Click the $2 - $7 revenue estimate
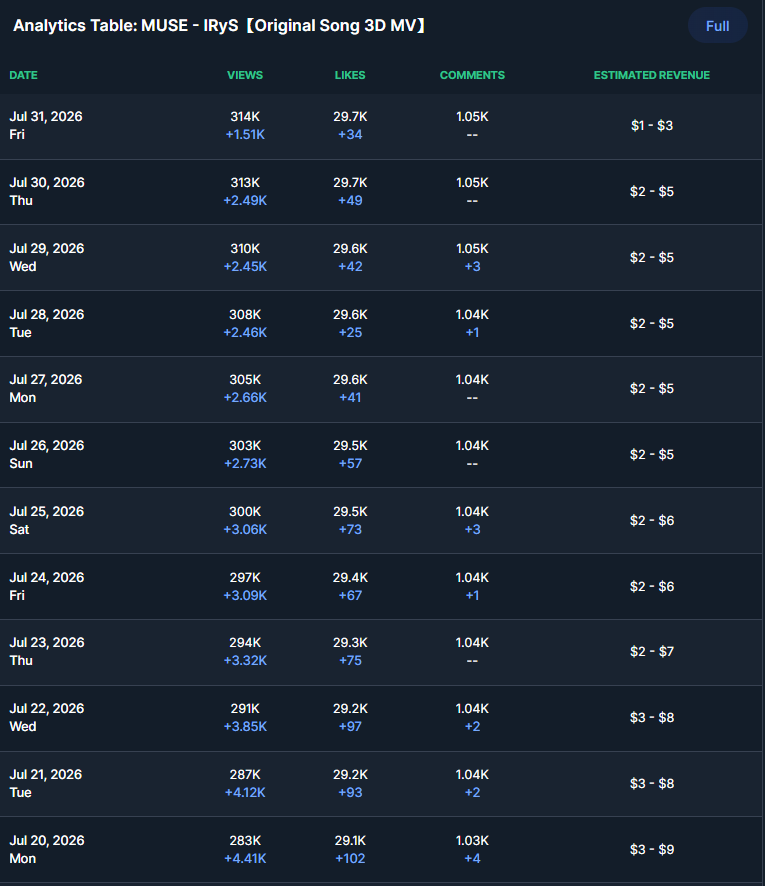 coord(652,652)
